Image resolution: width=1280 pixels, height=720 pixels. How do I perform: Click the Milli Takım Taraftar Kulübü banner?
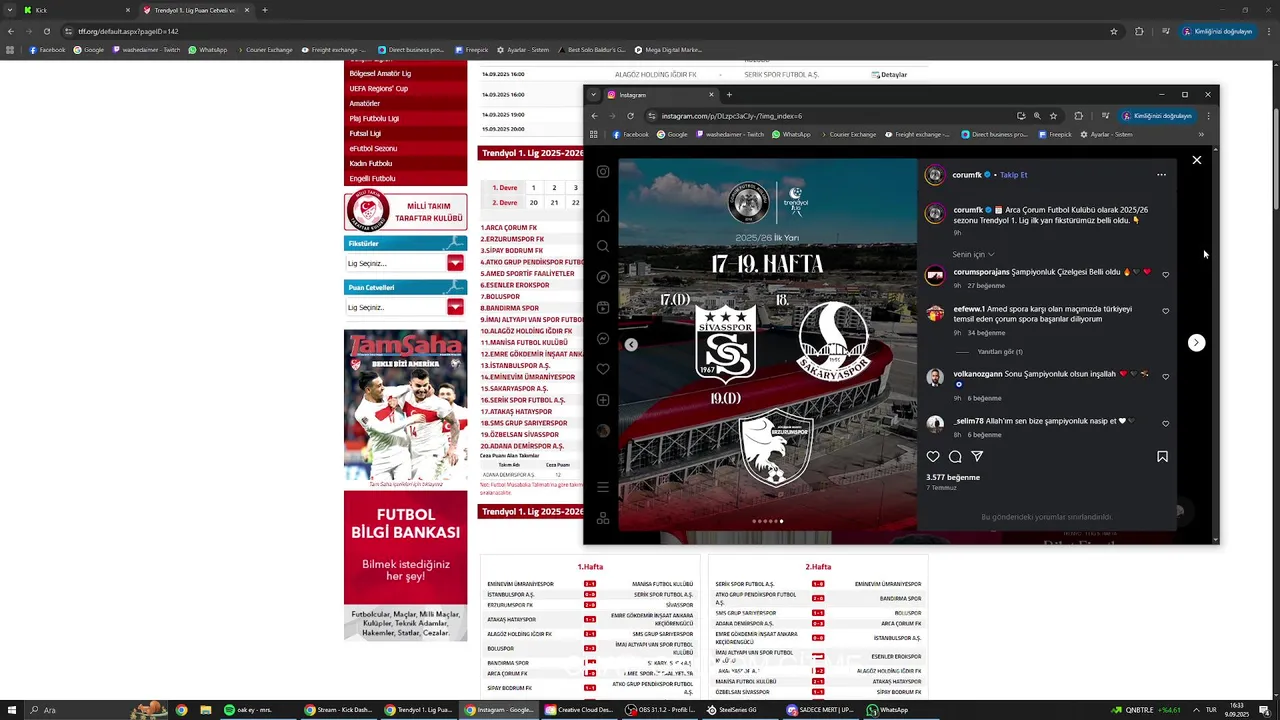tap(405, 212)
